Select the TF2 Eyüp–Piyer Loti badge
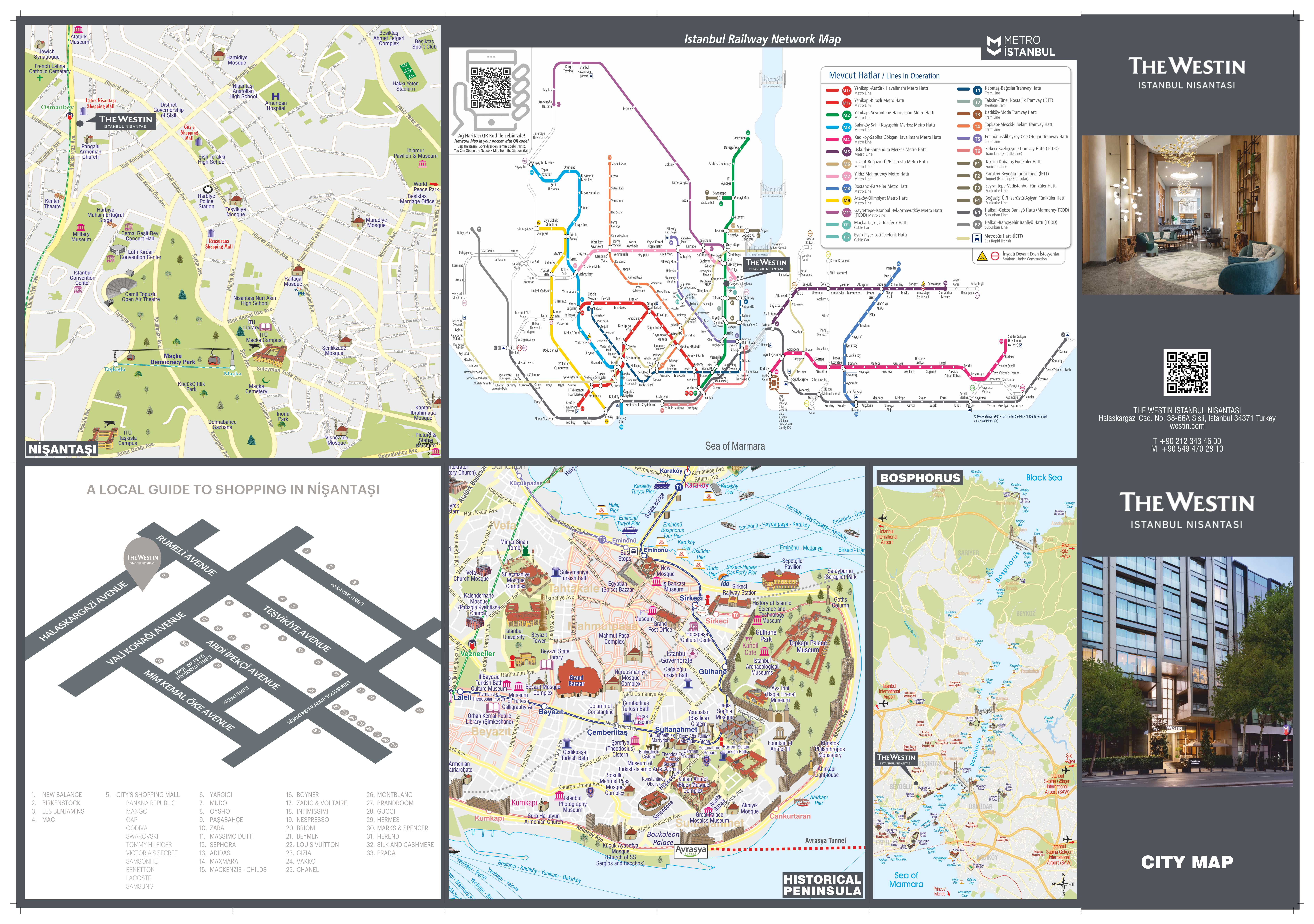This screenshot has height=924, width=1314. (x=846, y=237)
